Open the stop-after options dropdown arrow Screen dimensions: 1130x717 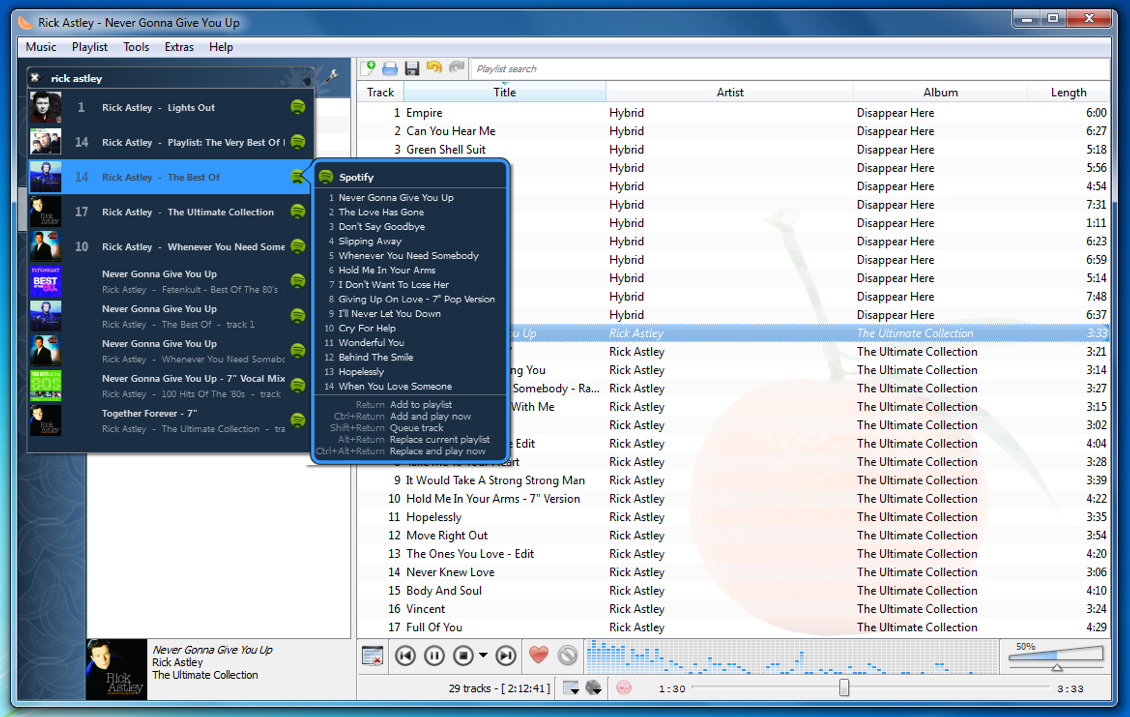pos(483,655)
